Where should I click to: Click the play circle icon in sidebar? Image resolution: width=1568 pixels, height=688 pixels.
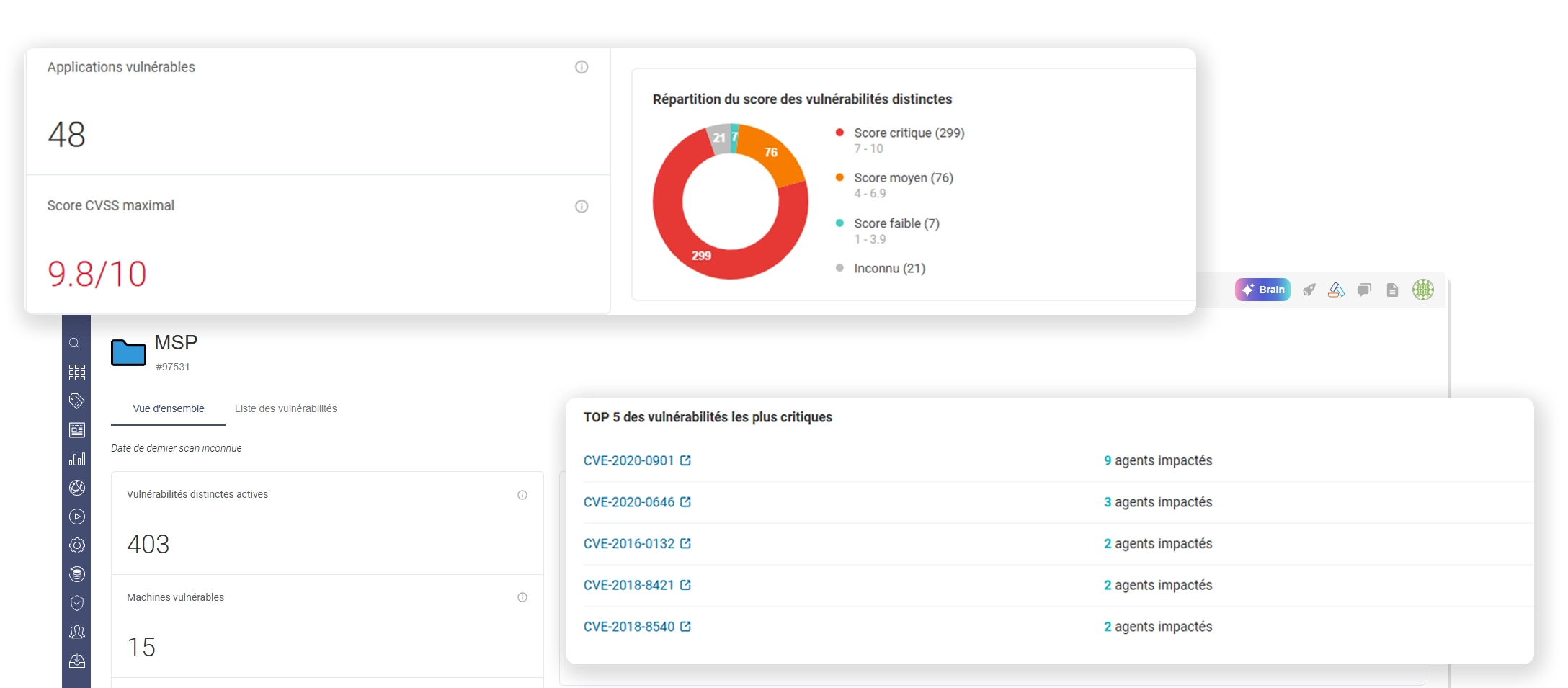(77, 517)
